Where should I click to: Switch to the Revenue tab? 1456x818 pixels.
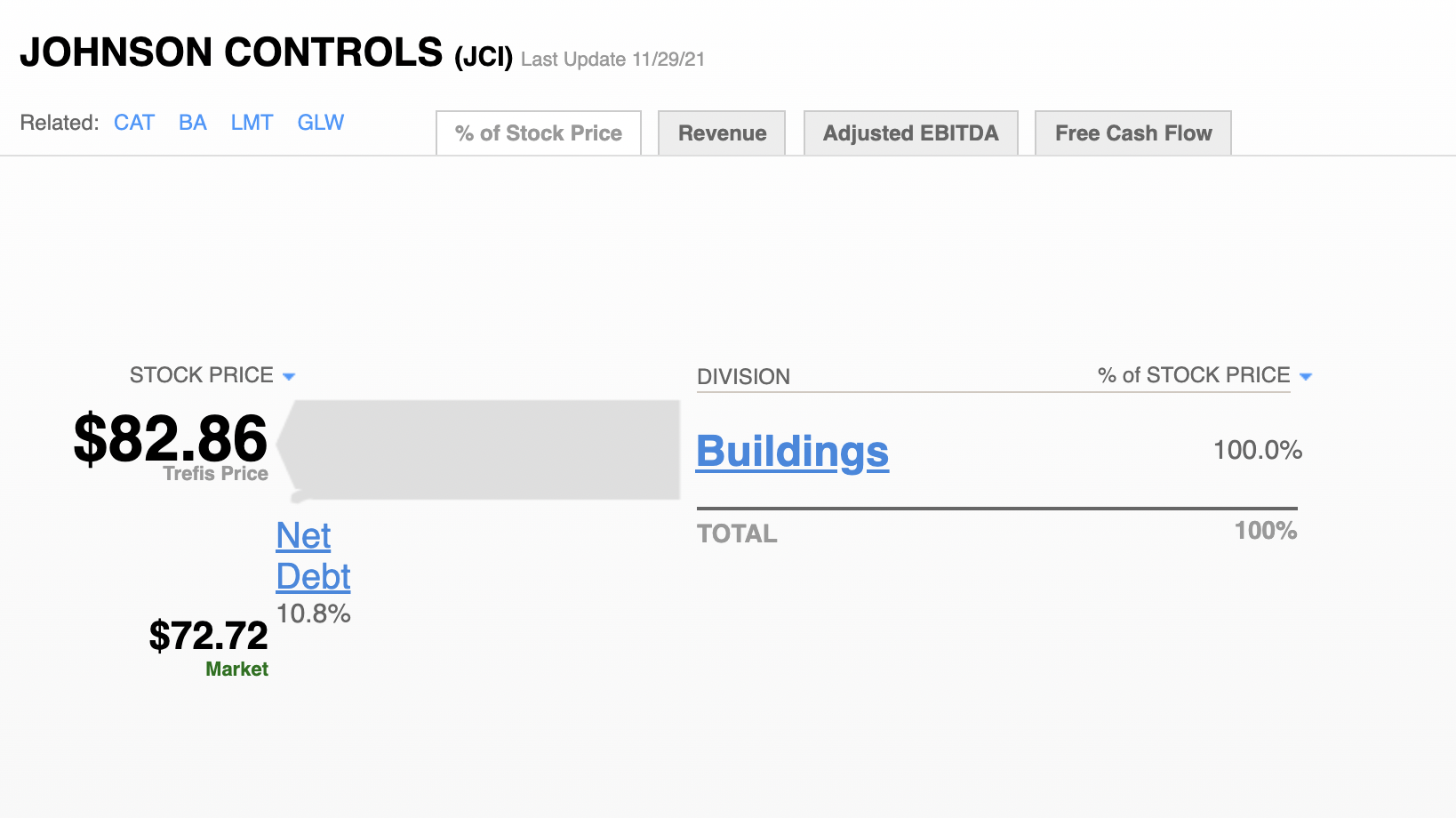pyautogui.click(x=721, y=132)
